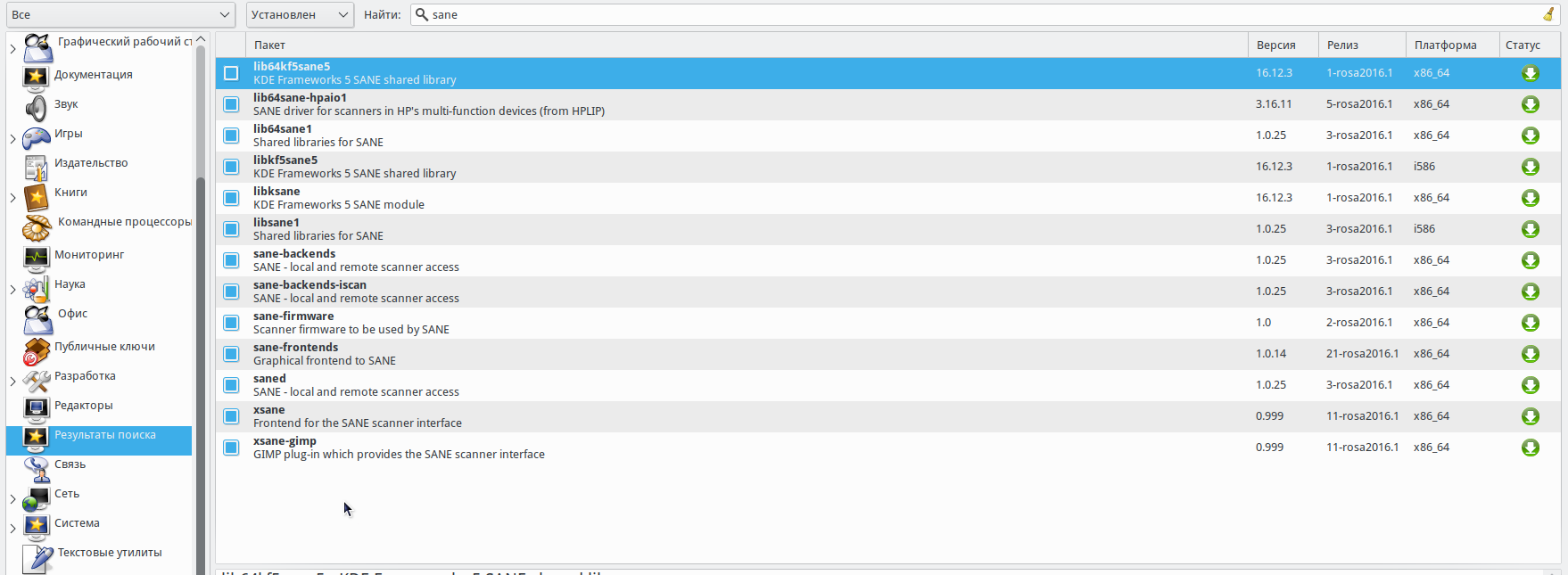Viewport: 1568px width, 575px height.
Task: Toggle checkbox for sane-frontends
Action: tap(231, 354)
